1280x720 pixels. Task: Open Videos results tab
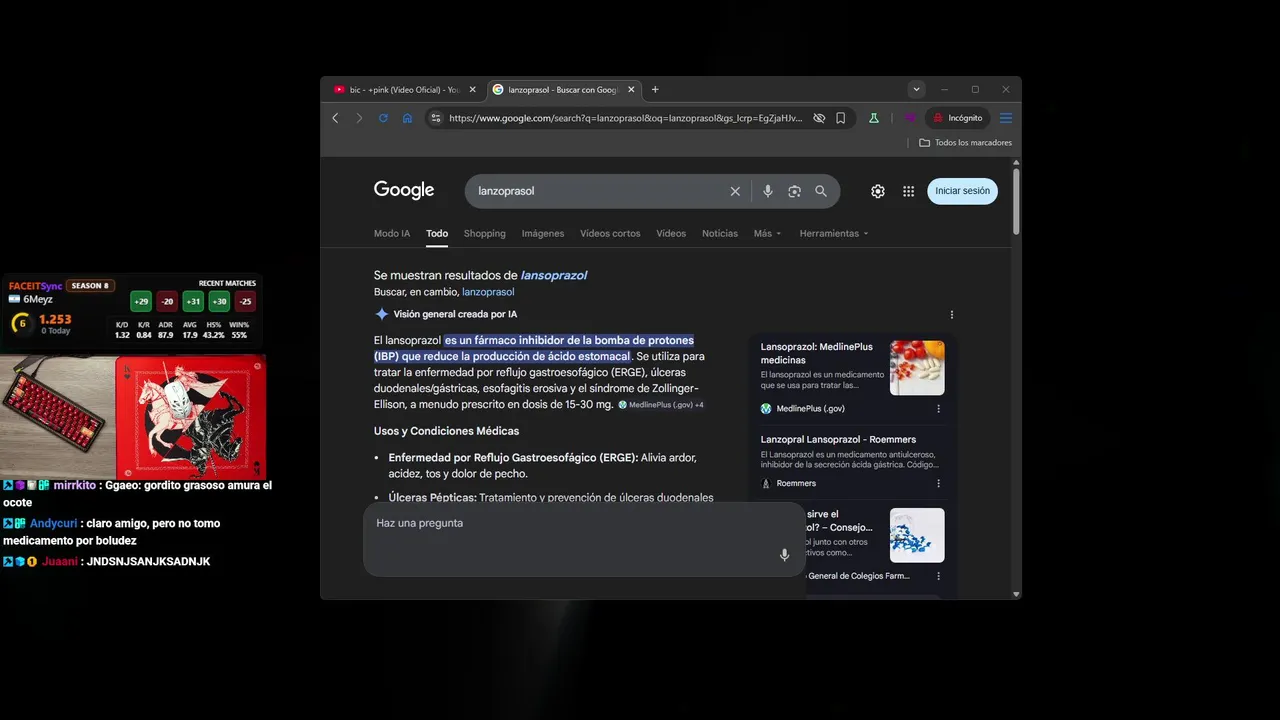[x=671, y=233]
